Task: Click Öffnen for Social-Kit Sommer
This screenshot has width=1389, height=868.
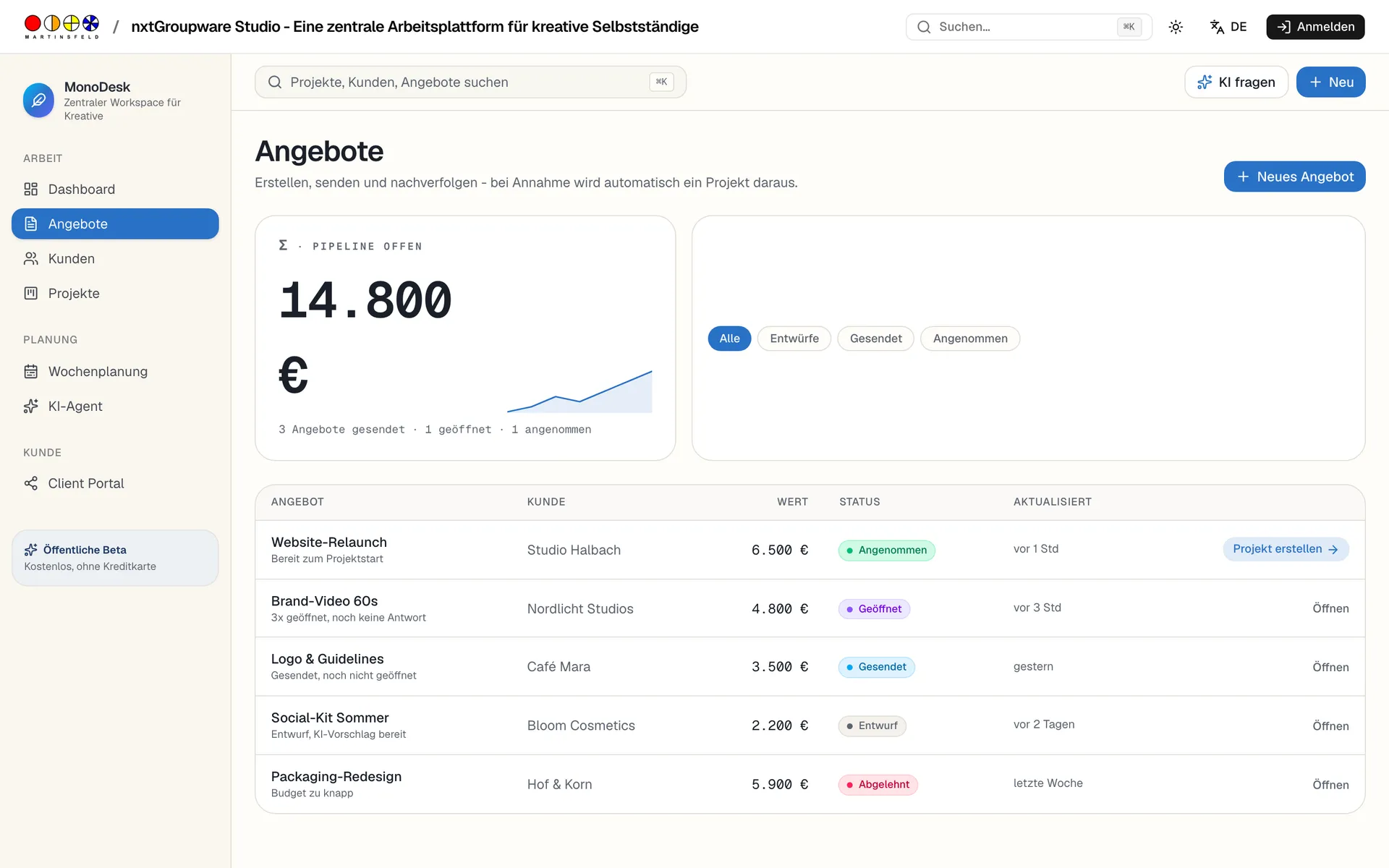Action: point(1330,726)
